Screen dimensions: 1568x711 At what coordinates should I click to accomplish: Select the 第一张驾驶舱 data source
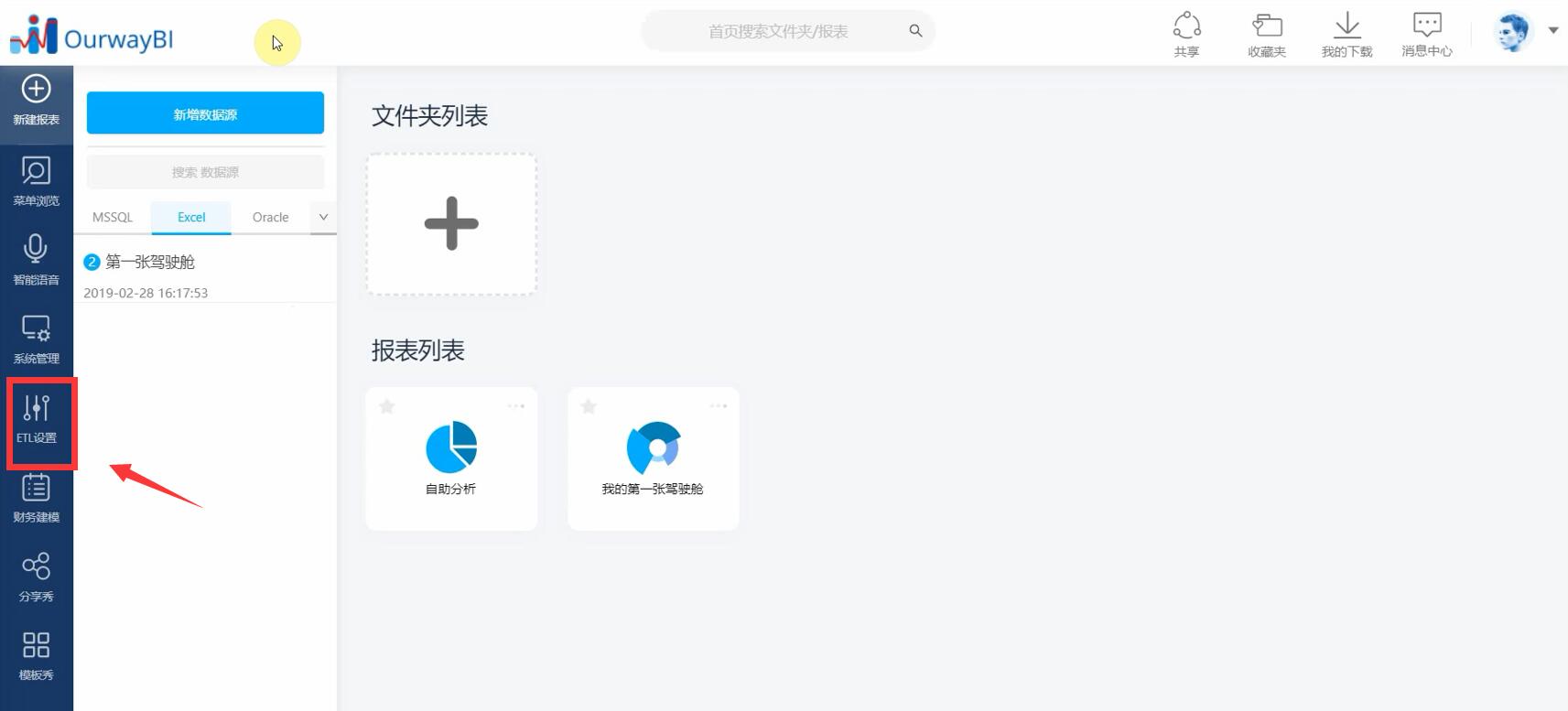[150, 263]
